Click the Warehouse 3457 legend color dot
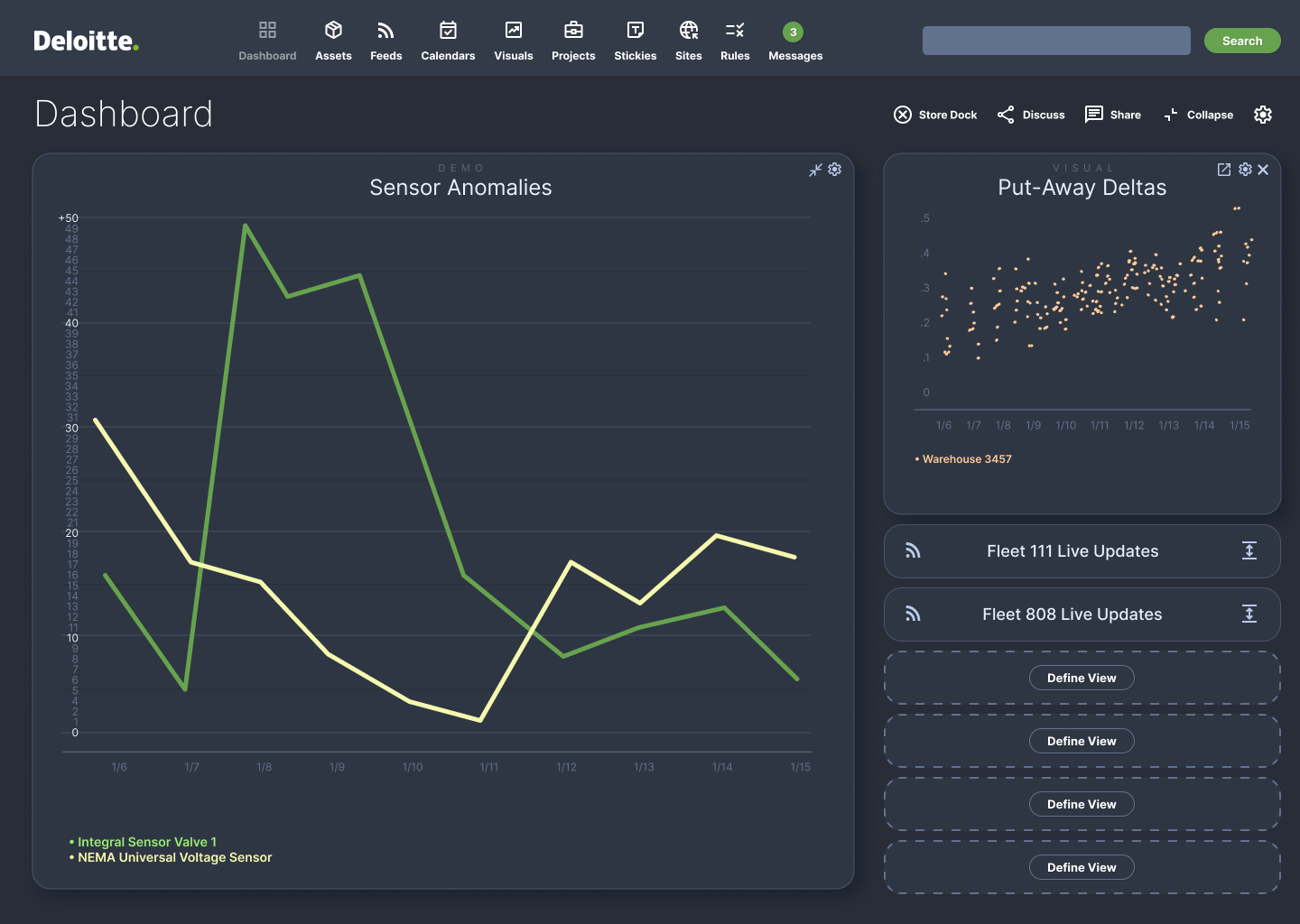 tap(915, 458)
